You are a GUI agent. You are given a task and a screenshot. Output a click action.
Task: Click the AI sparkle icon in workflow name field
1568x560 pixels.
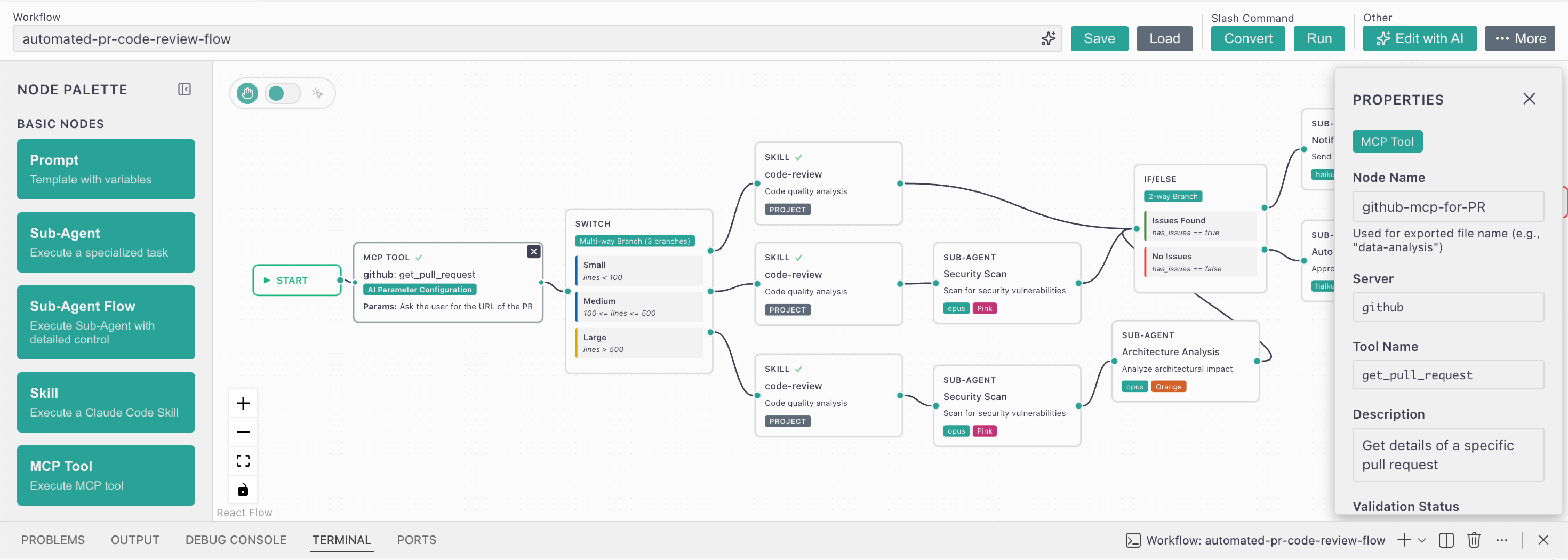(1047, 39)
